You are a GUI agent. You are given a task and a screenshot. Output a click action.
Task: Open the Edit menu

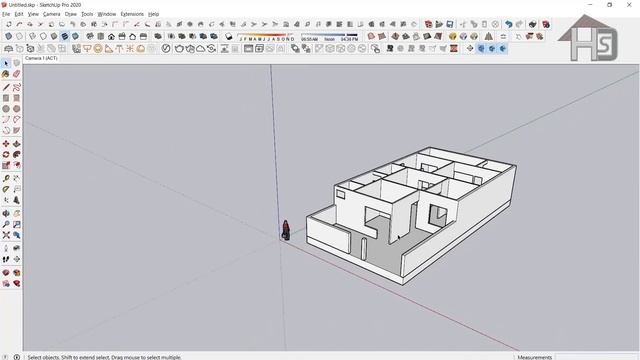[x=19, y=14]
